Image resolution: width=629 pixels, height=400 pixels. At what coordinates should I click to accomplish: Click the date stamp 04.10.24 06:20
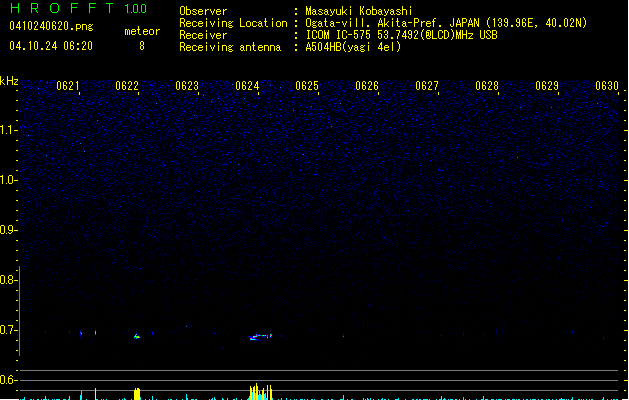[x=51, y=46]
